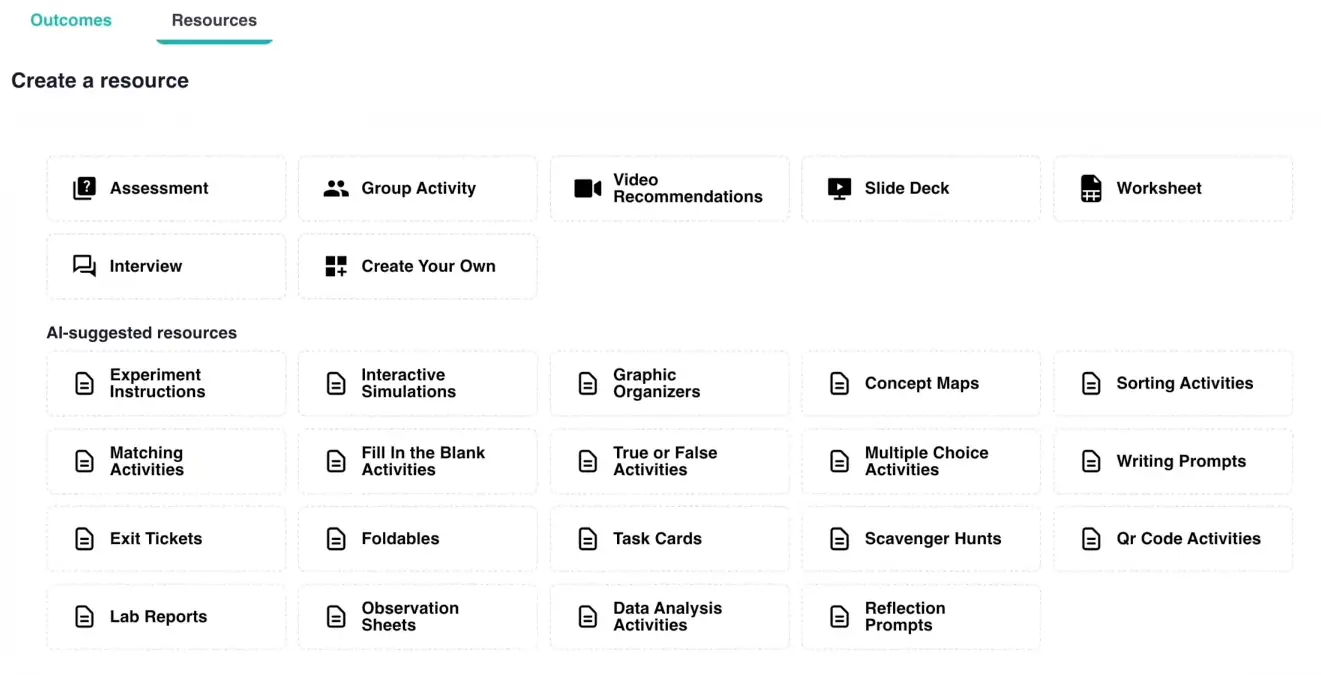The width and height of the screenshot is (1321, 675).
Task: Click the spreadsheet icon on Worksheet
Action: tap(1091, 188)
